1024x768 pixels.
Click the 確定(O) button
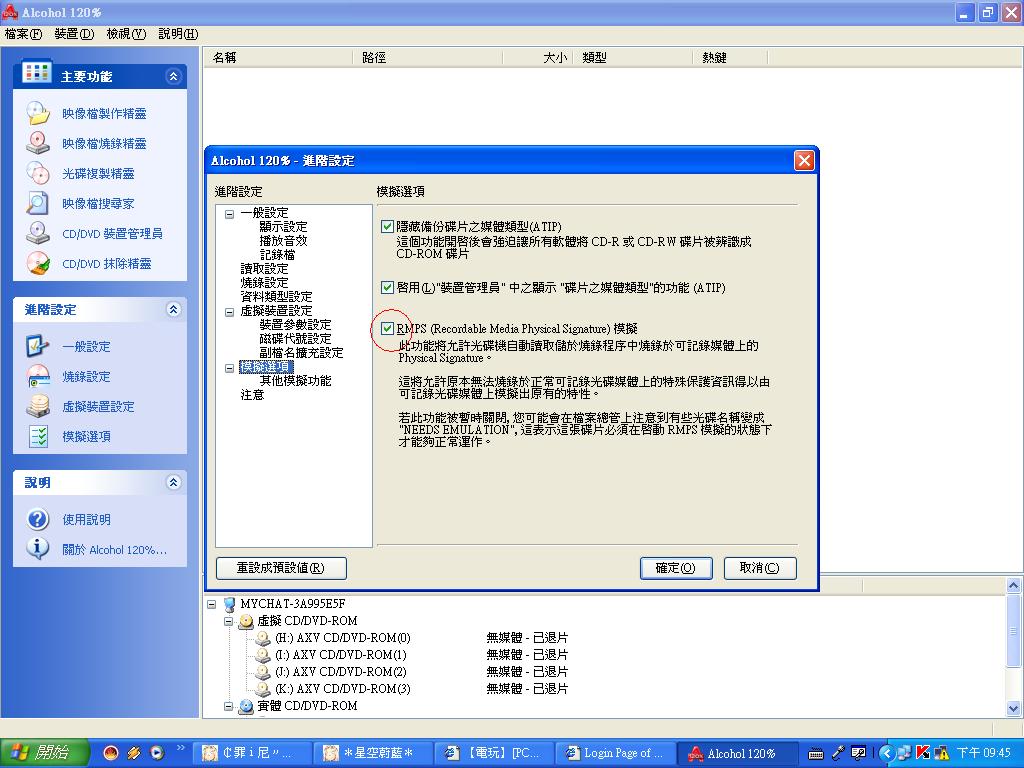[x=675, y=568]
